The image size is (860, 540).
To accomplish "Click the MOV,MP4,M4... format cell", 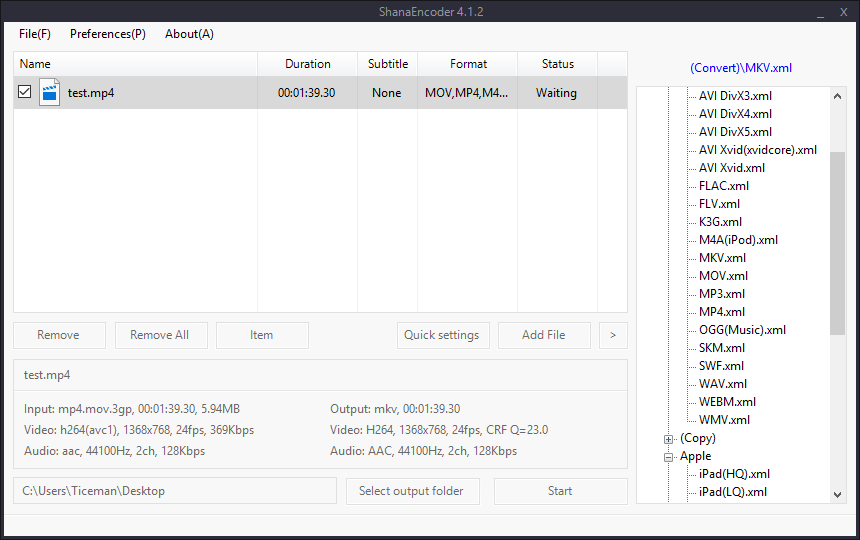I will coord(467,93).
